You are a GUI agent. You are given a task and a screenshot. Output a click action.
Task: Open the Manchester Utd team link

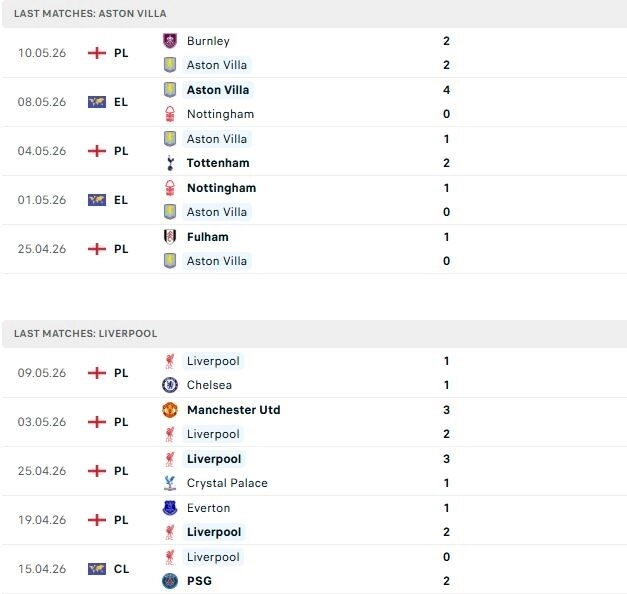[x=234, y=410]
